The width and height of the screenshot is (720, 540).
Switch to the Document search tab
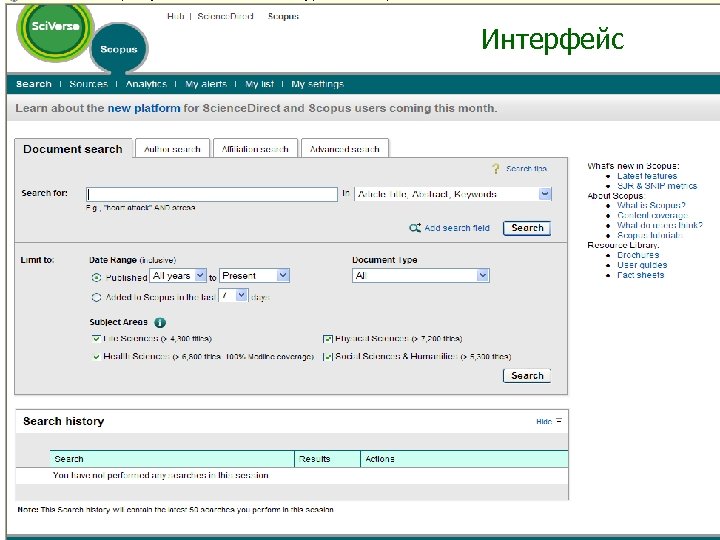click(x=73, y=149)
